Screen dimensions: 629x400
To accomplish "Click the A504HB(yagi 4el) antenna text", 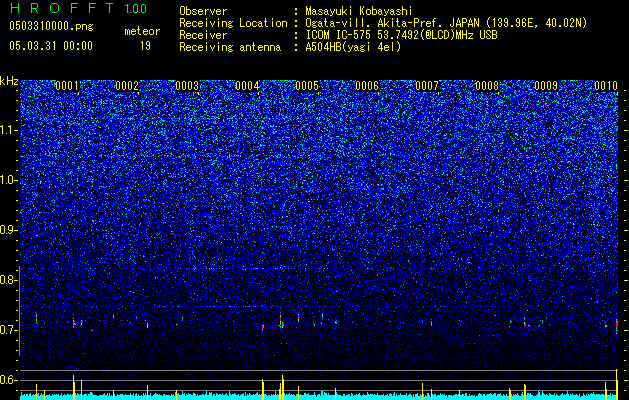I will click(353, 47).
